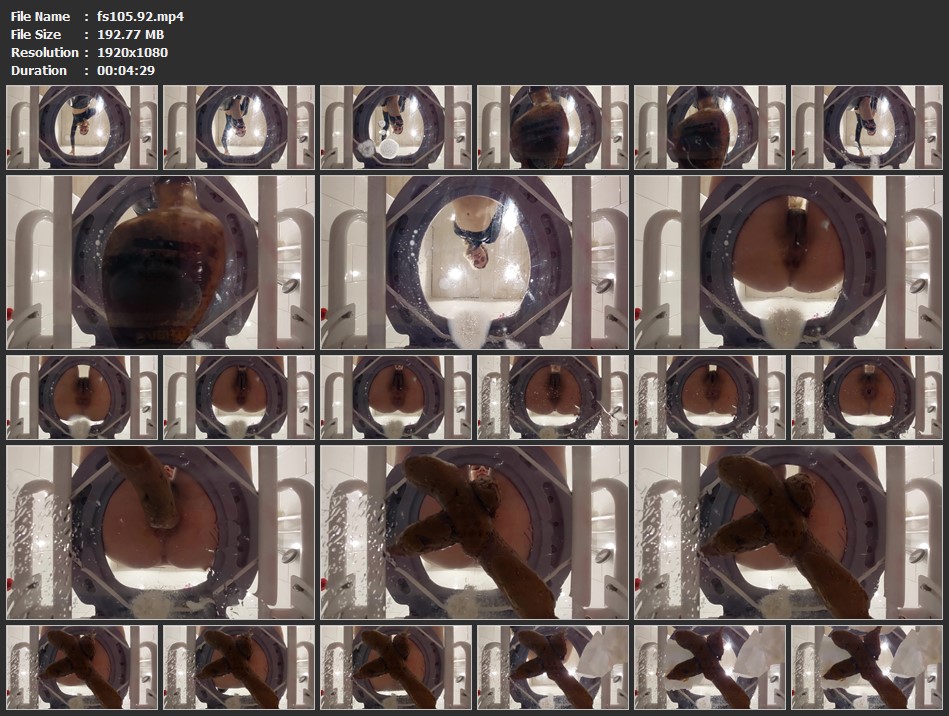Select the first small thumbnail in third row
The image size is (949, 716).
82,398
